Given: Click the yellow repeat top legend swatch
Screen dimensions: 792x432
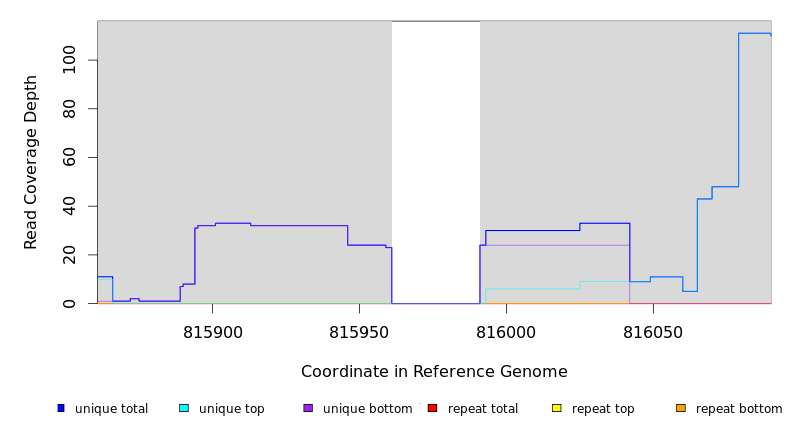Looking at the screenshot, I should (x=556, y=408).
